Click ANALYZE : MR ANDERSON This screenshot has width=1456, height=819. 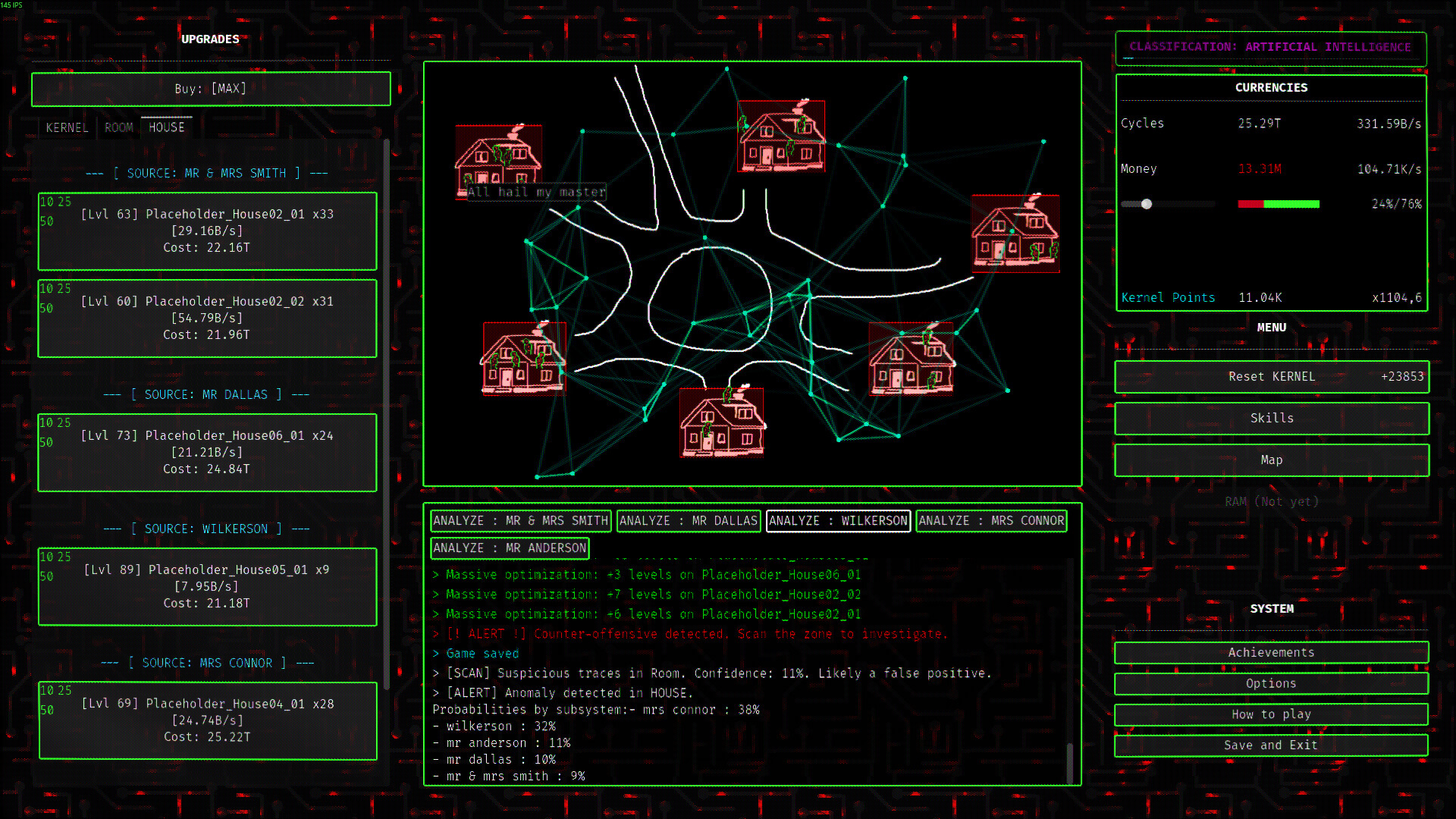click(510, 548)
